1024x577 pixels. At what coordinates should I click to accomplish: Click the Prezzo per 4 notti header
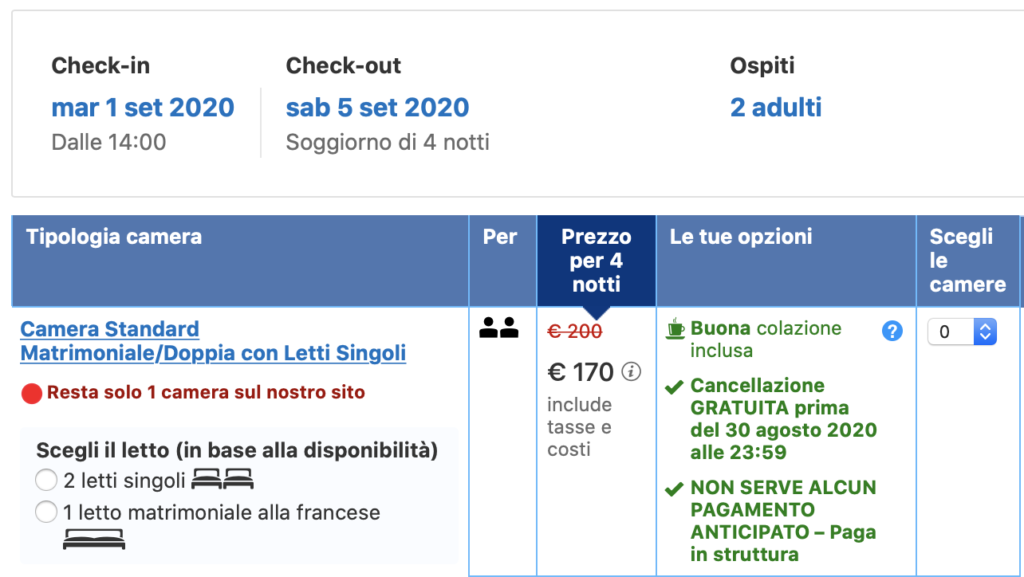pyautogui.click(x=596, y=261)
